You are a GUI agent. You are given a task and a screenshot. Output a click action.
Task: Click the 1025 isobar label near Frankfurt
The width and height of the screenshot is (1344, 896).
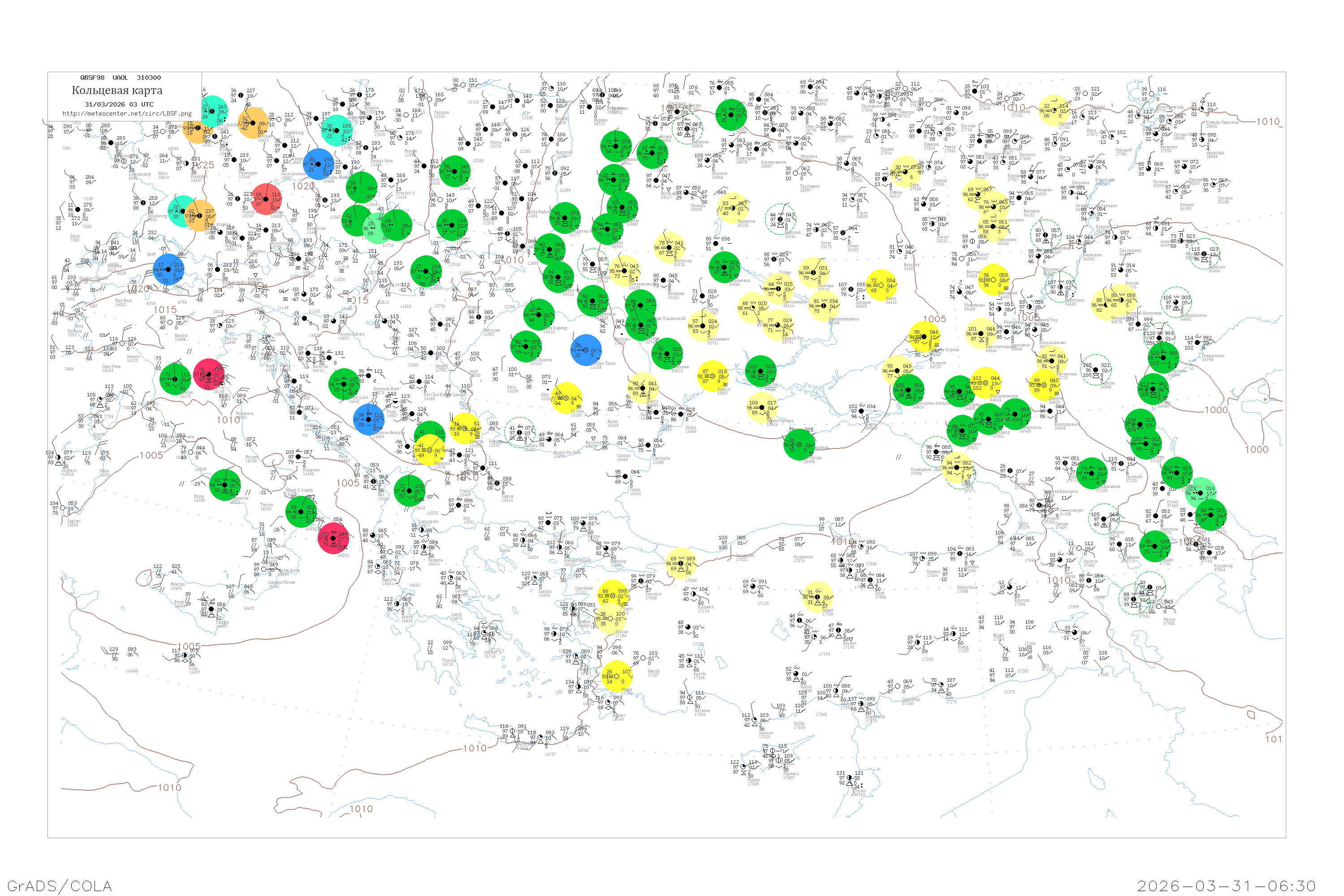[x=203, y=165]
